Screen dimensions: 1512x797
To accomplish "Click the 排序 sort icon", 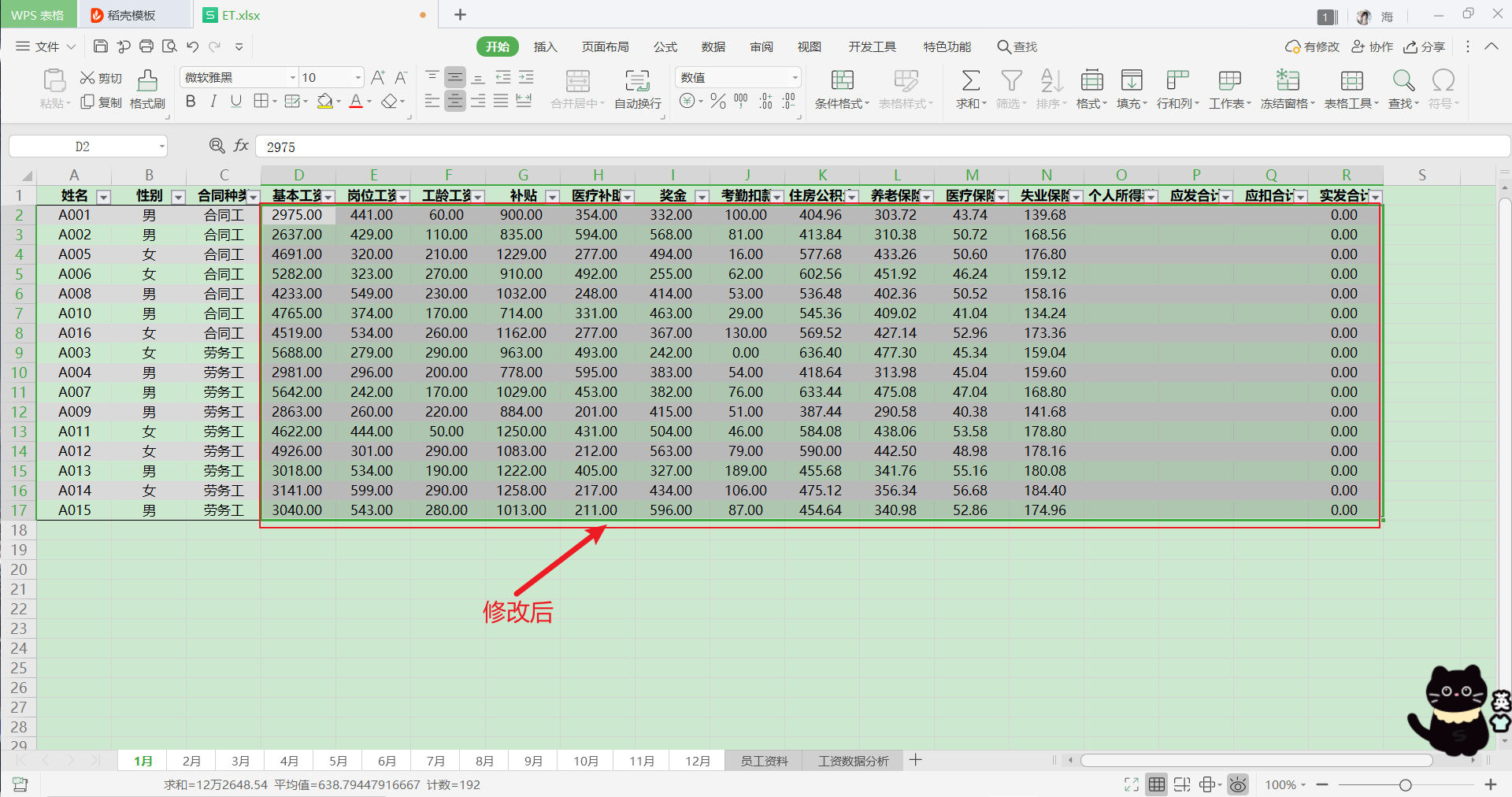I will point(1051,80).
